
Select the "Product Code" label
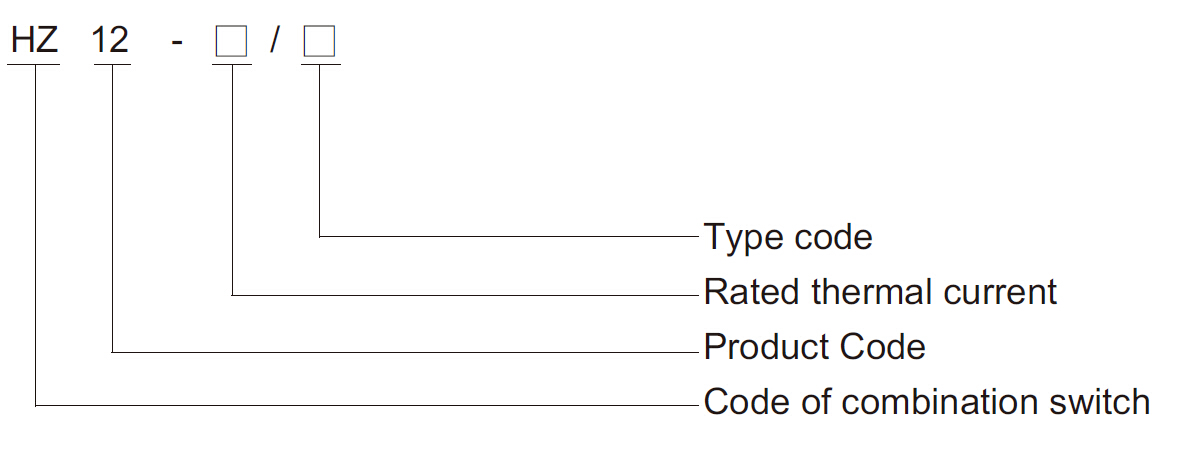(x=814, y=347)
